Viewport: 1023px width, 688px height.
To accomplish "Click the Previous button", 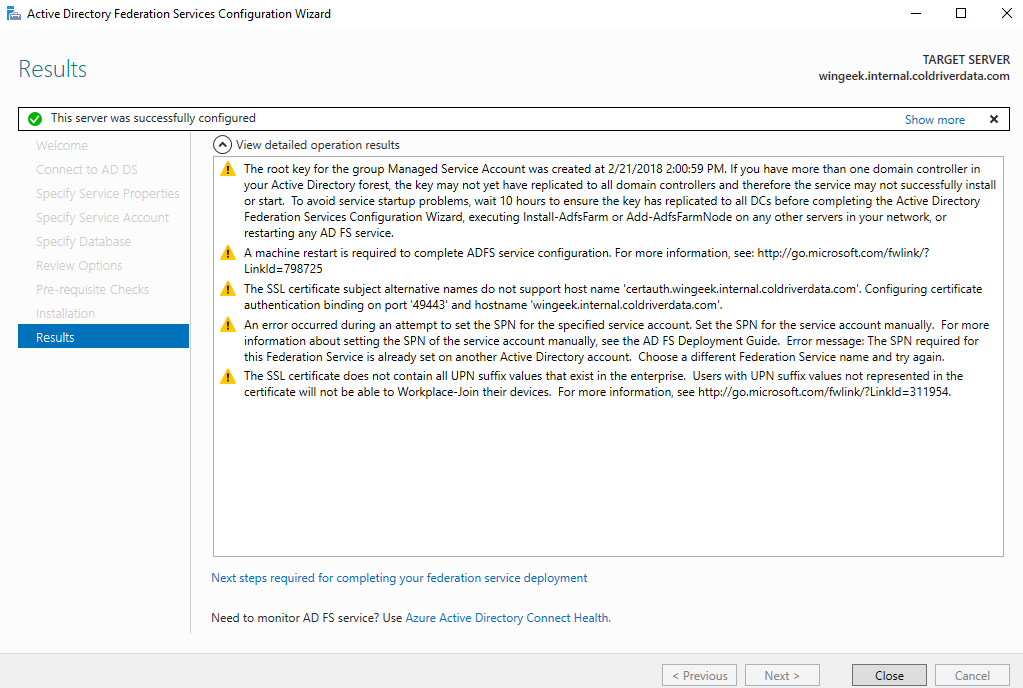I will 699,675.
